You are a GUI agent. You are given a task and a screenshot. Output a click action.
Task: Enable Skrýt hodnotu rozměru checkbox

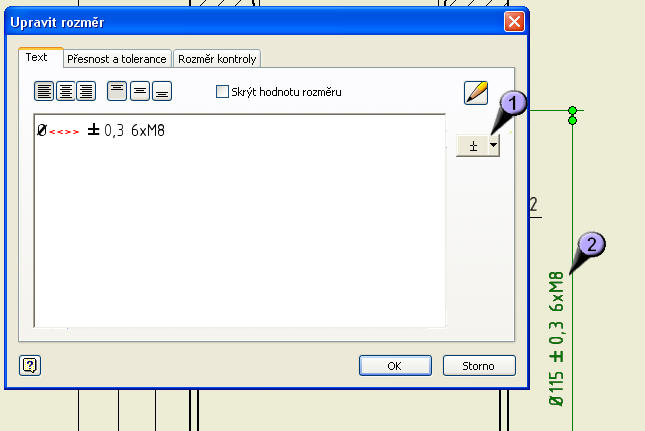pos(222,91)
